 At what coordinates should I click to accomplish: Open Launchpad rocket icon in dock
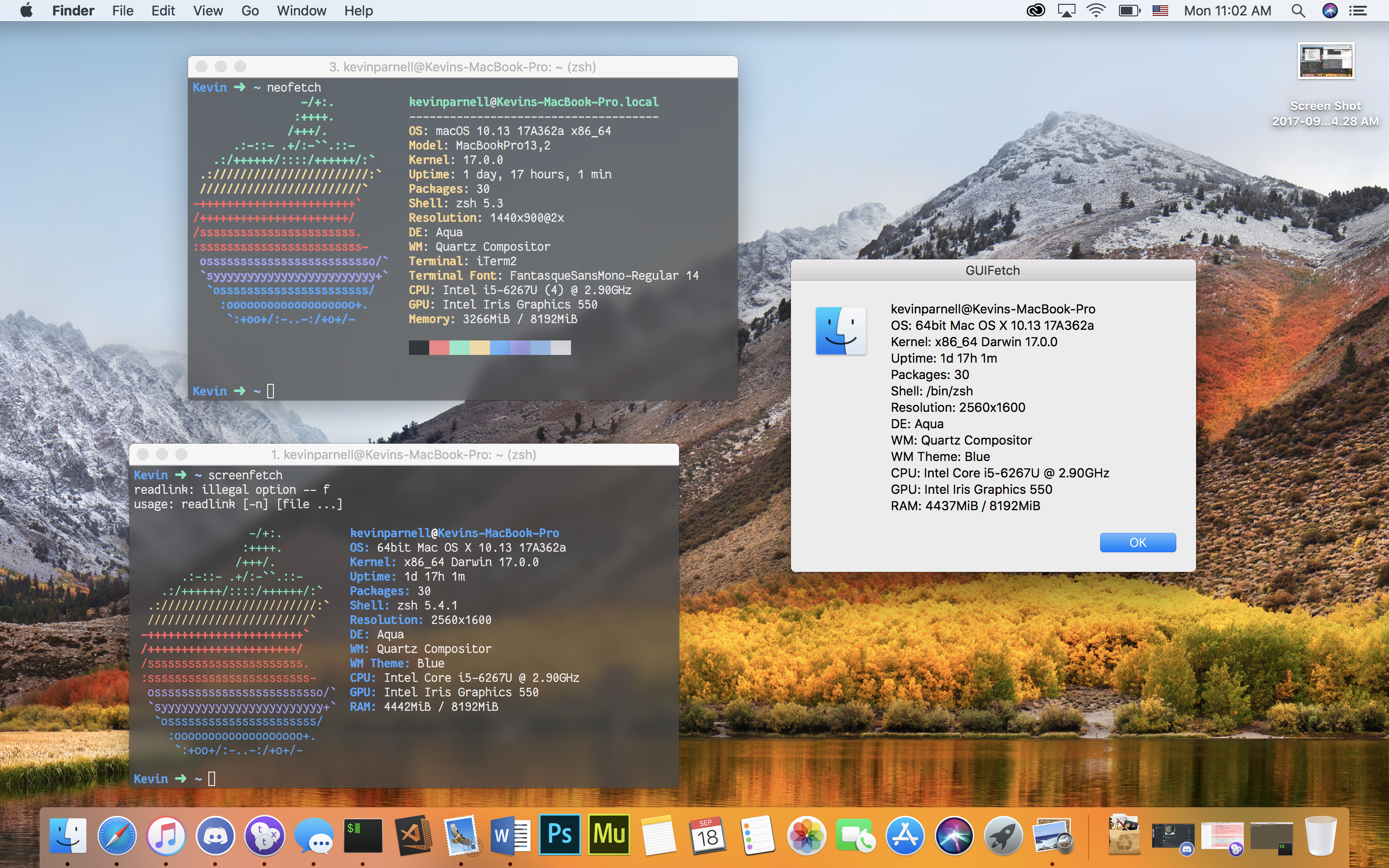click(x=1003, y=835)
